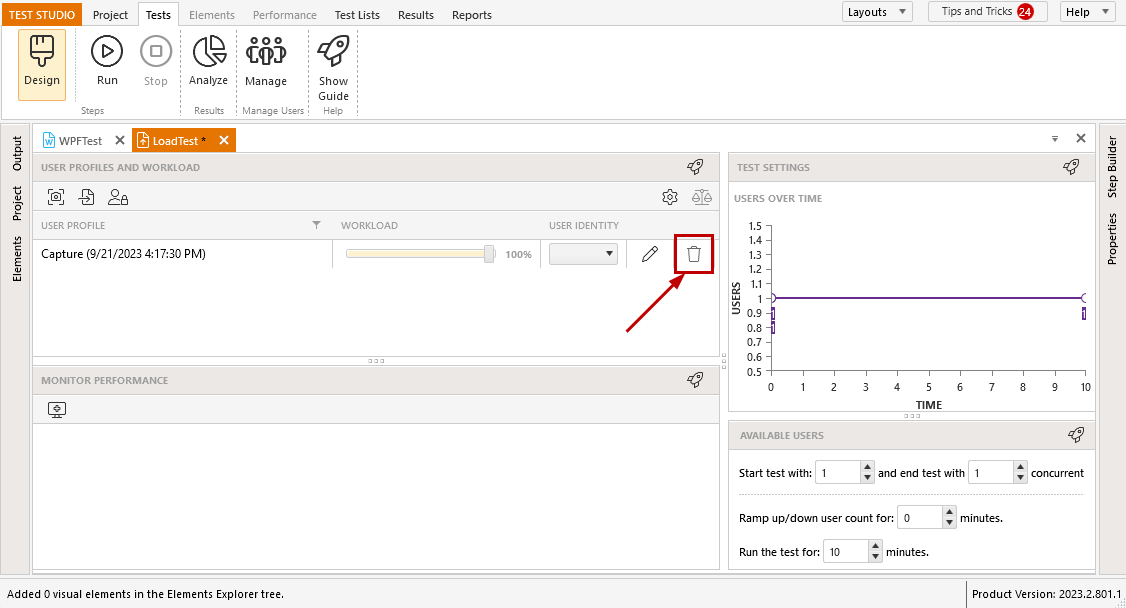
Task: Open Tips and Tricks
Action: pos(987,11)
